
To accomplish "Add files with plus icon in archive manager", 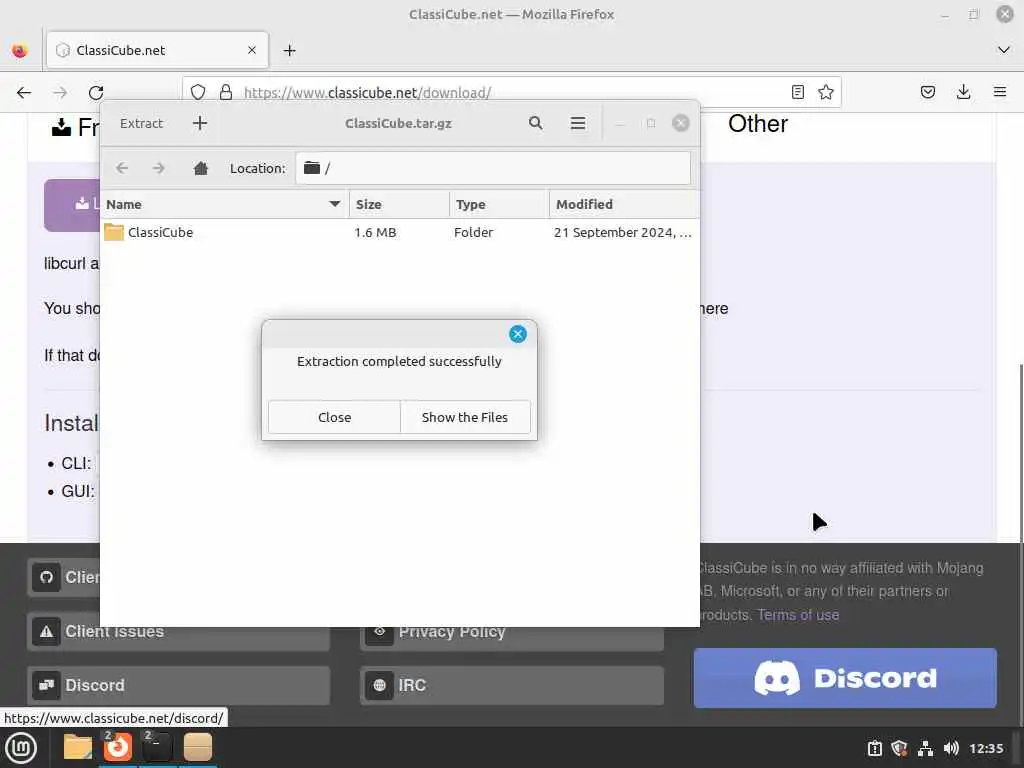I will pos(200,123).
